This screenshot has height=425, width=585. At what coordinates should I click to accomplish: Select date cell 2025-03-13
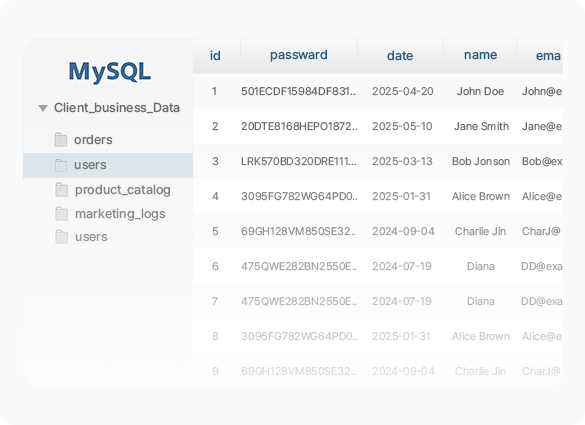[x=402, y=162]
